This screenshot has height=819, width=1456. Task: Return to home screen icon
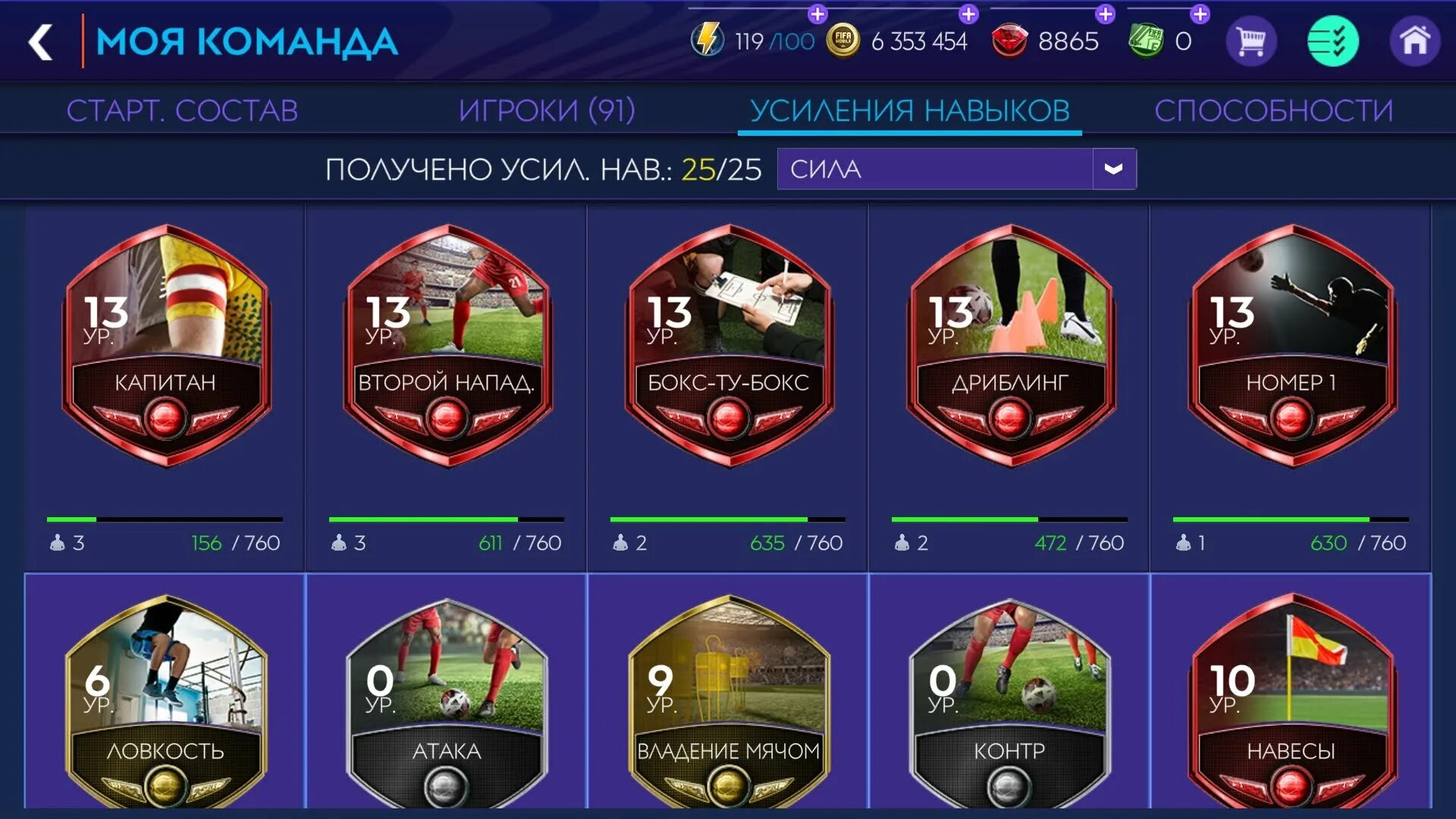click(1414, 41)
